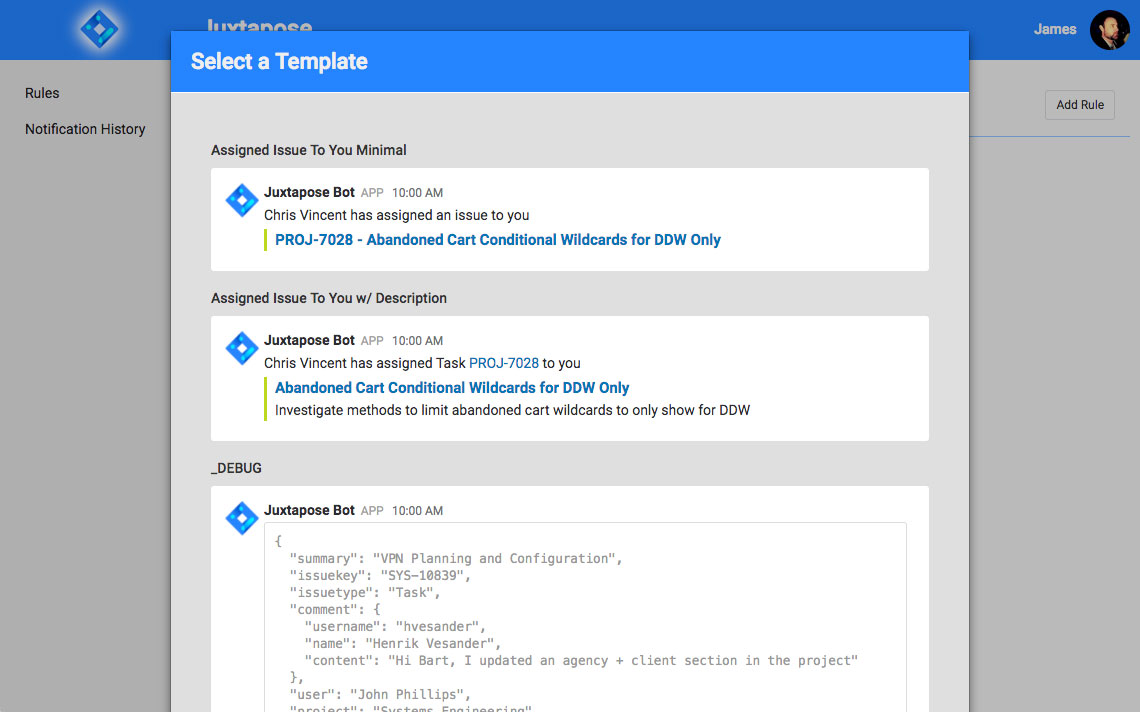Click the "user": "John Phillips" line
1140x712 pixels.
pos(380,695)
